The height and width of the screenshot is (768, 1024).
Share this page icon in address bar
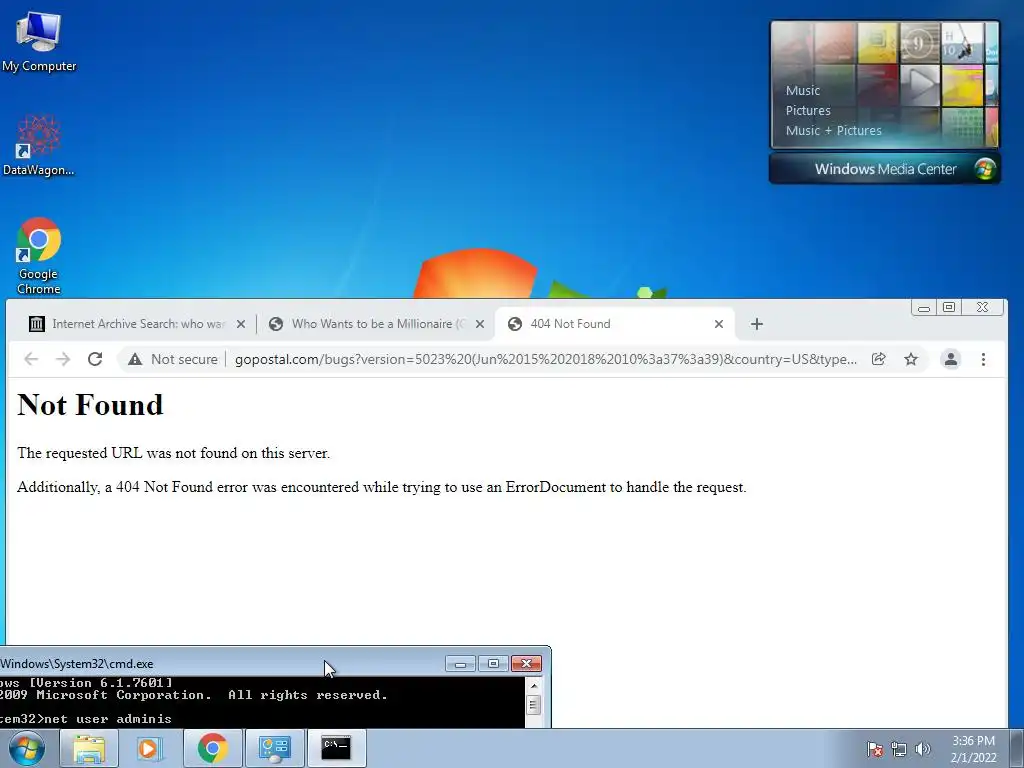[878, 359]
